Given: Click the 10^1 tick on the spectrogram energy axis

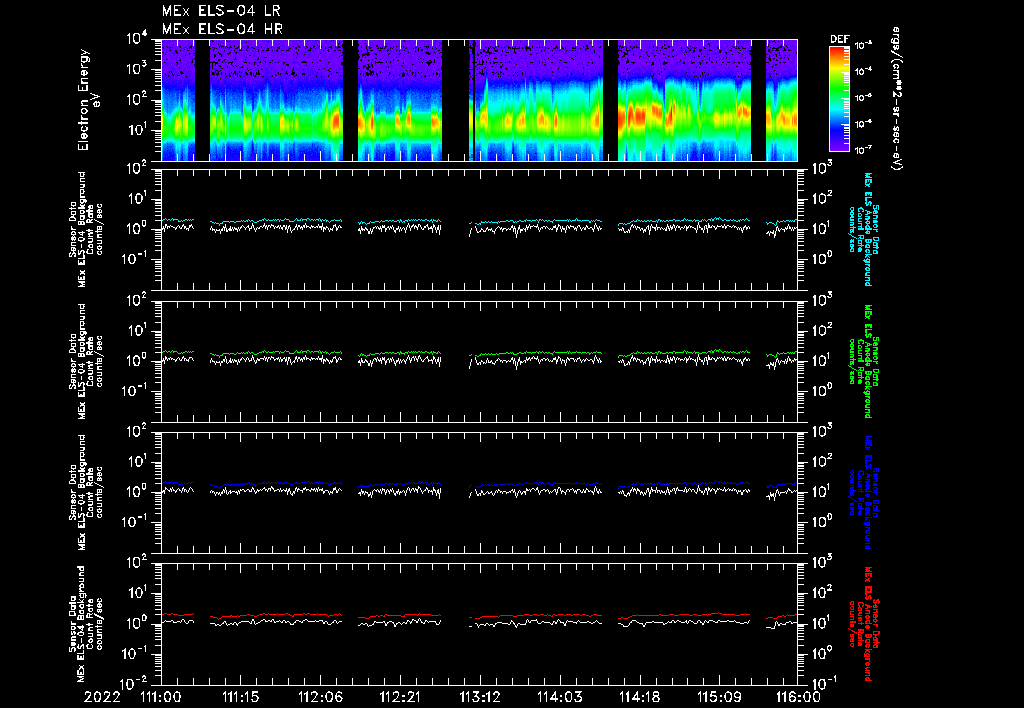Looking at the screenshot, I should click(136, 130).
